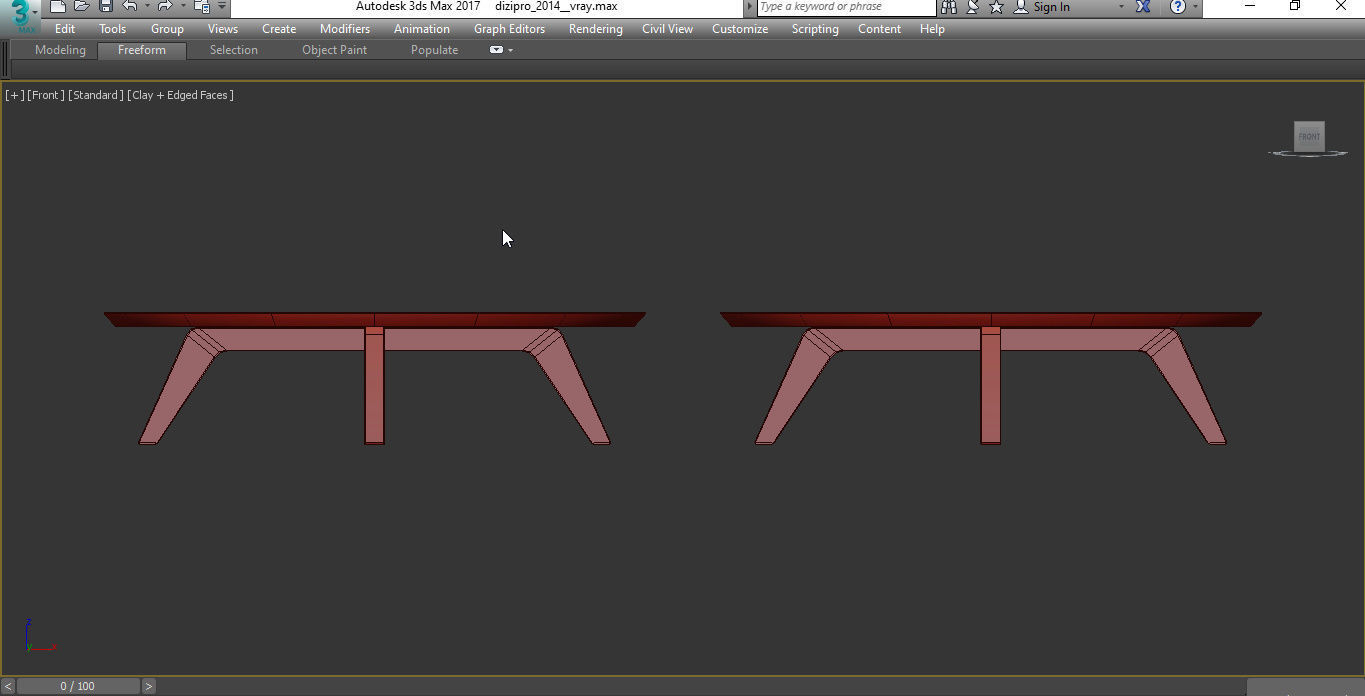Click the binoculars search icon
The height and width of the screenshot is (696, 1365).
tap(949, 7)
